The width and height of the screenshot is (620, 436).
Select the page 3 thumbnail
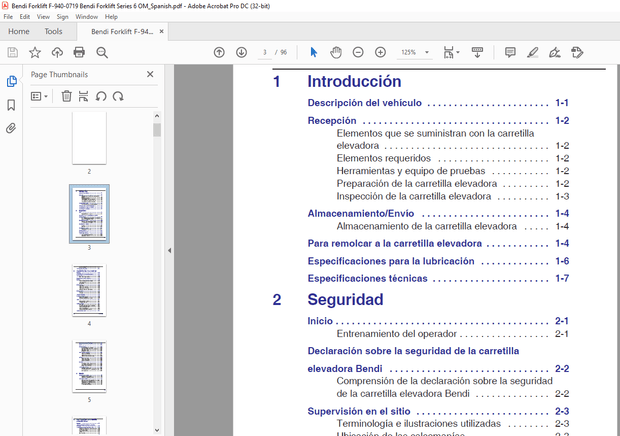coord(89,214)
